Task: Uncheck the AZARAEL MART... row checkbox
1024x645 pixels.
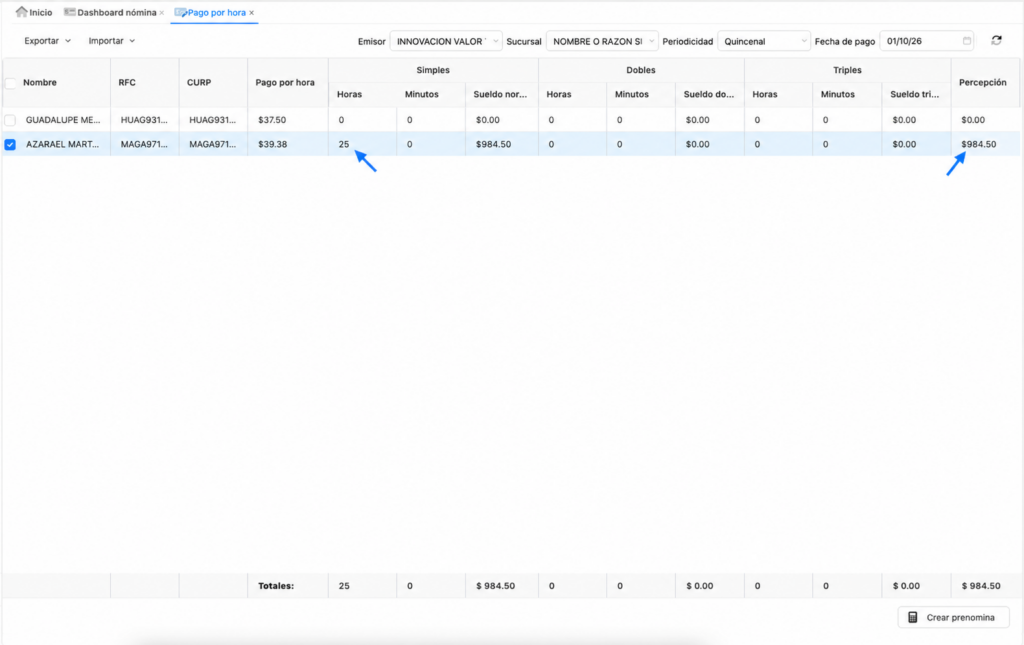Action: (x=10, y=144)
